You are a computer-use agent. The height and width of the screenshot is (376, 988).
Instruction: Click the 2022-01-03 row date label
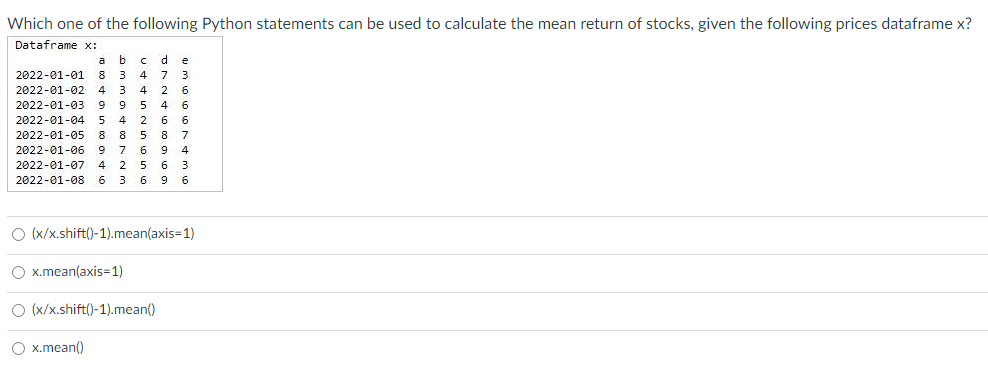[x=50, y=105]
